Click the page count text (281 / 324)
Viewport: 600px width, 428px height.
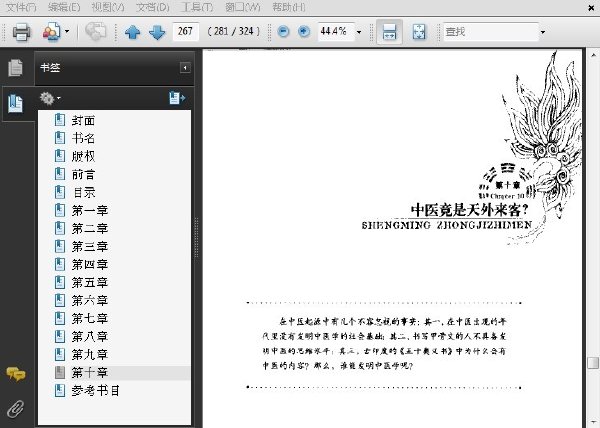(x=233, y=31)
